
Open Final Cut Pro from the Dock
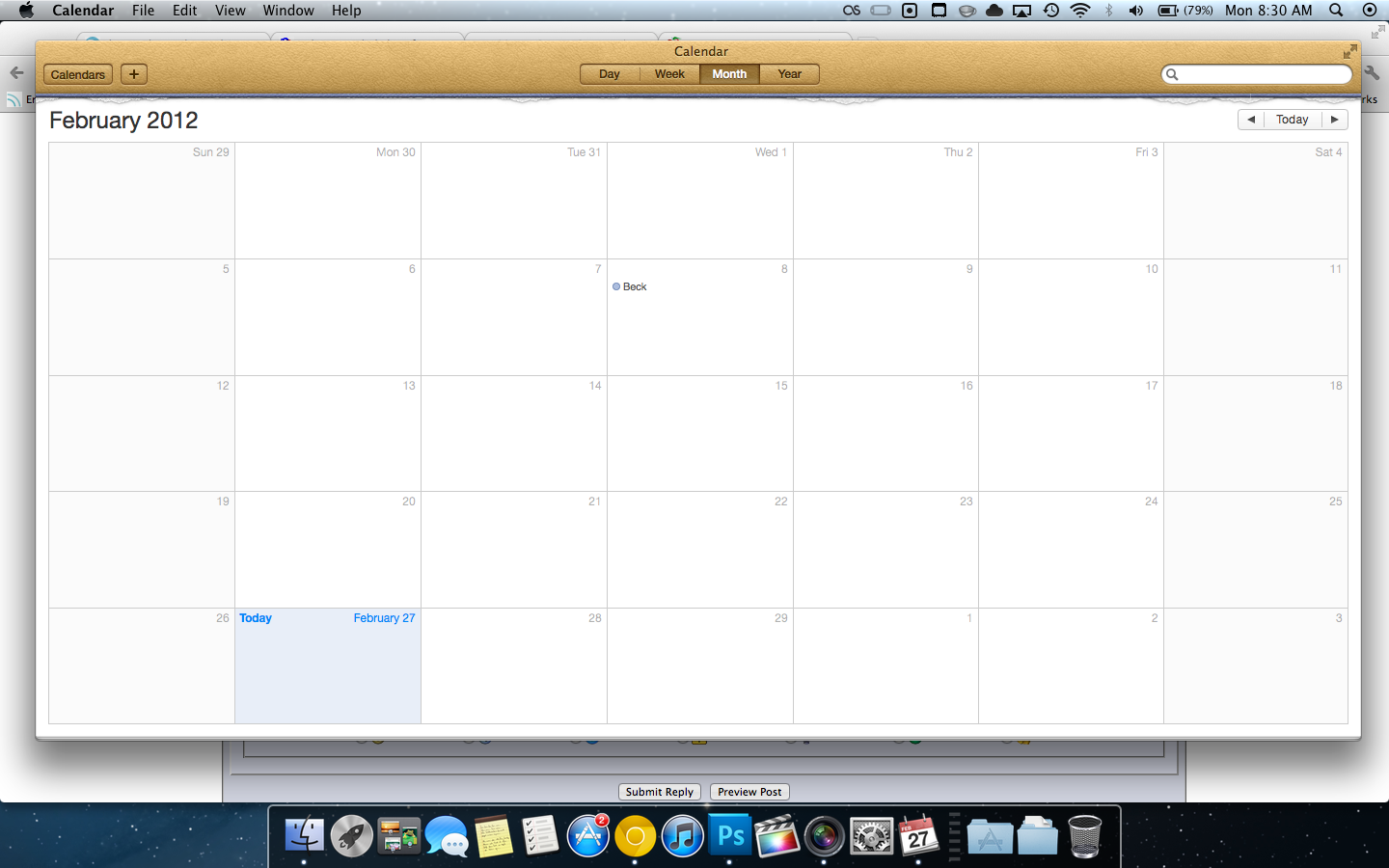click(x=776, y=835)
